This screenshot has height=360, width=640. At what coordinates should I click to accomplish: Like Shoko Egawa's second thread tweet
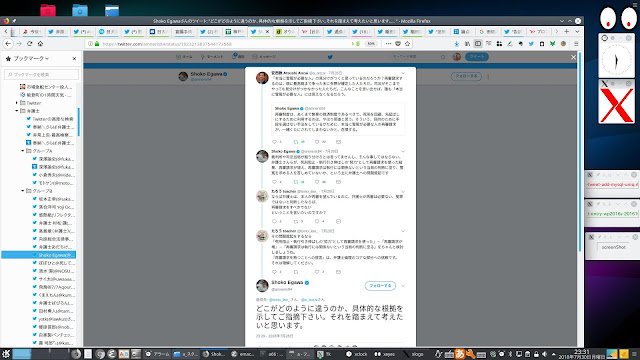click(x=317, y=182)
